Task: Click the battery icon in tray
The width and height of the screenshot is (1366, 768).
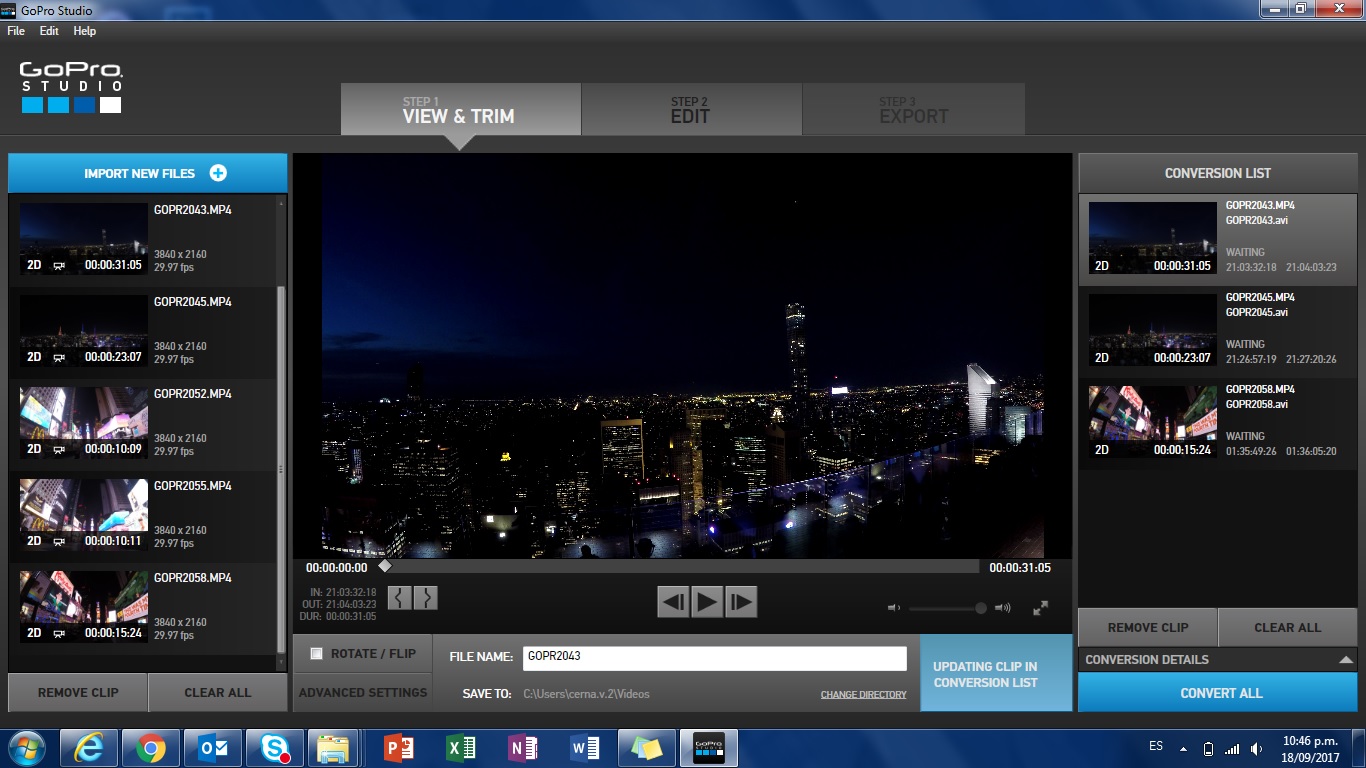Action: click(1209, 749)
